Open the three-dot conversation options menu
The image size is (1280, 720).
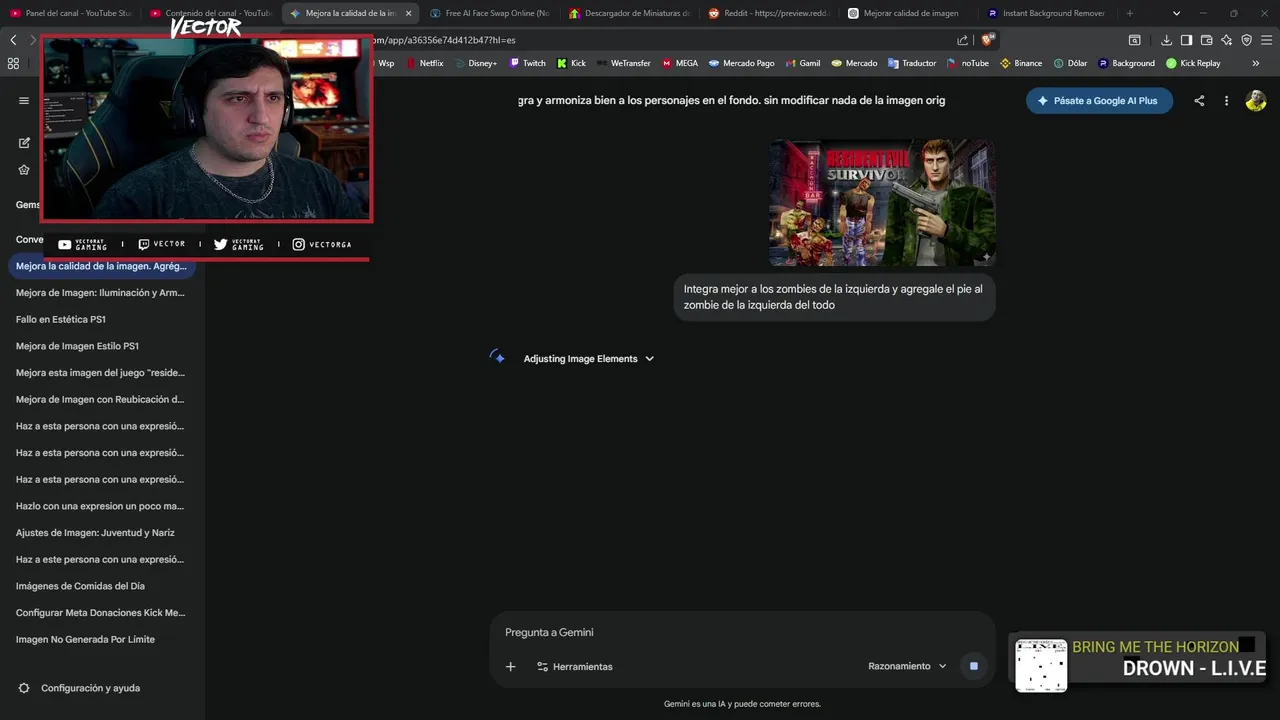tap(1226, 101)
